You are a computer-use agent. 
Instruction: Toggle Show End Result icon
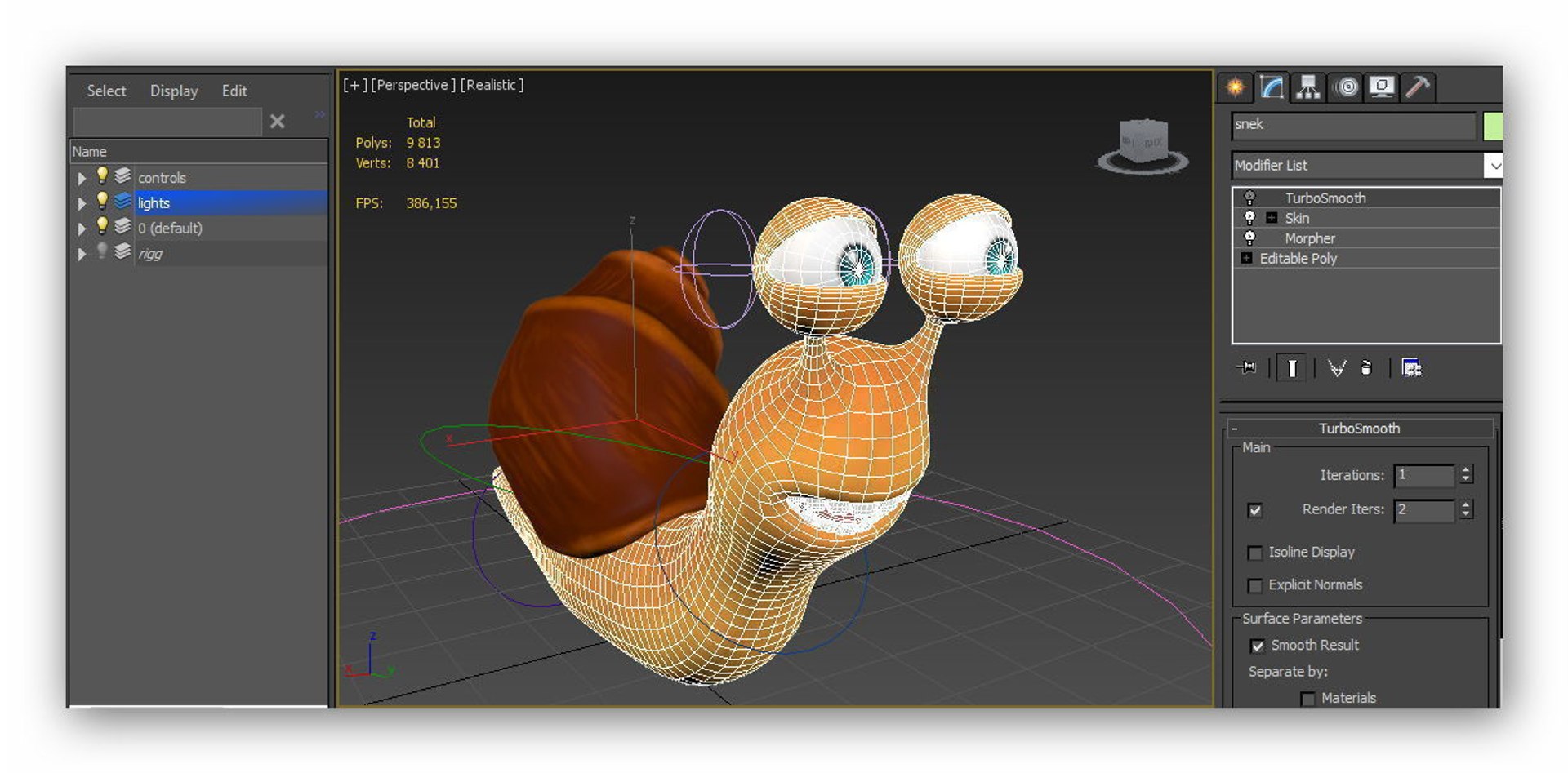tap(1292, 368)
